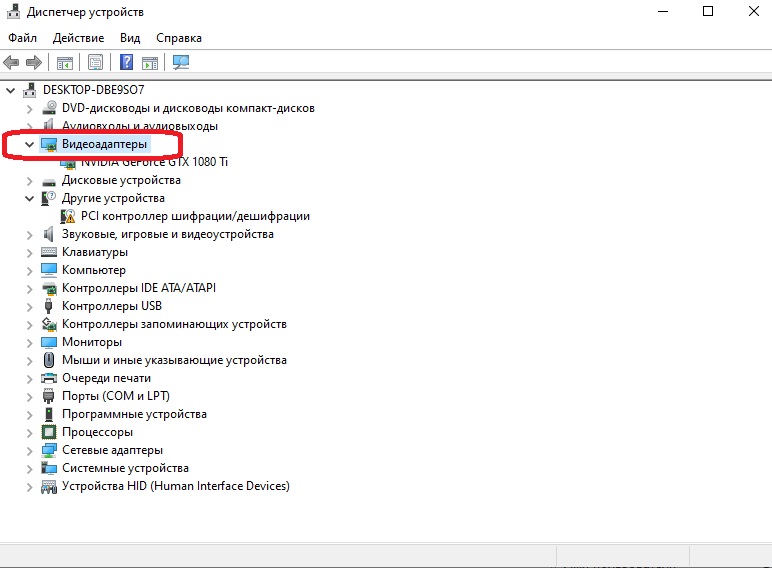
Task: Select PCI контроллер шифрации/дешифрации warning device
Action: [195, 216]
